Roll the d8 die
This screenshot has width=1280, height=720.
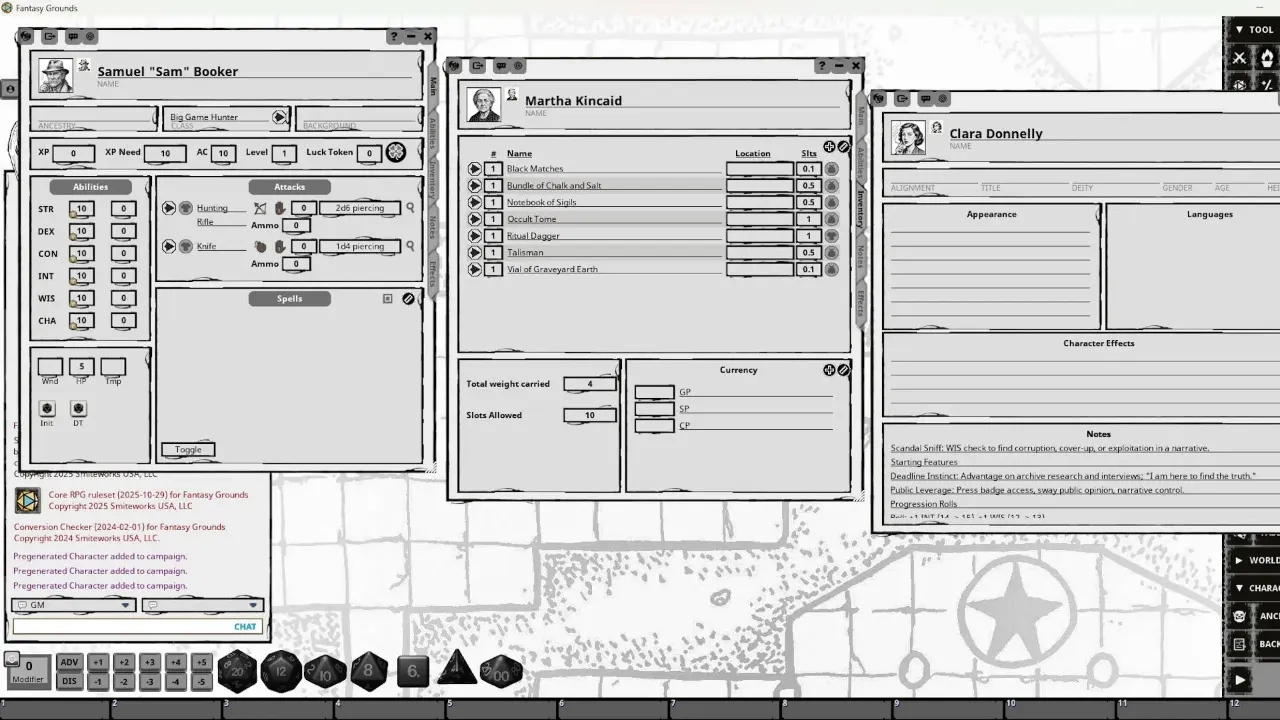[x=368, y=670]
